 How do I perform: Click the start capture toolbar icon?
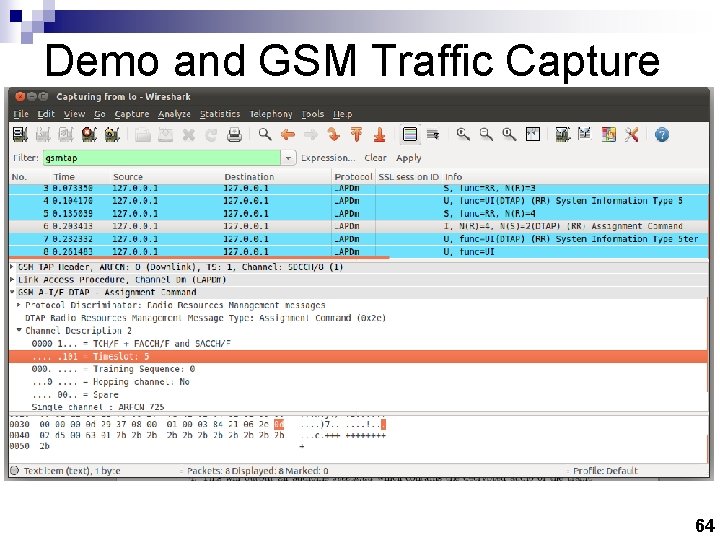(66, 135)
